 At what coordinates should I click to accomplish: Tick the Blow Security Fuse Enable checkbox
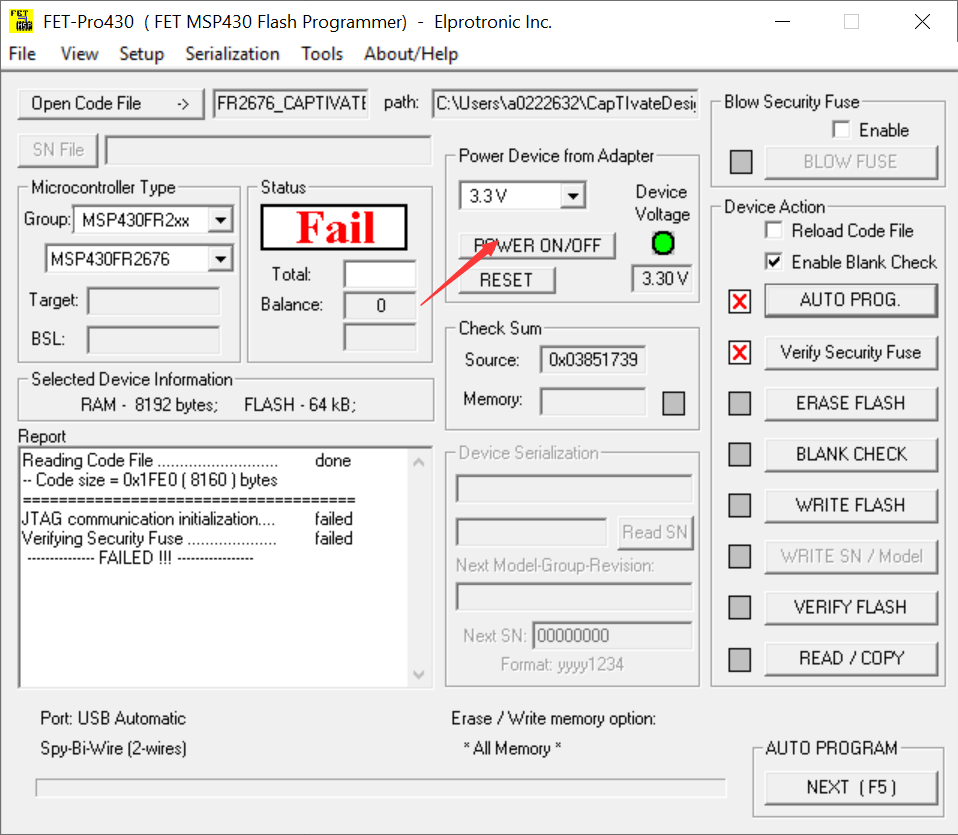[x=841, y=129]
